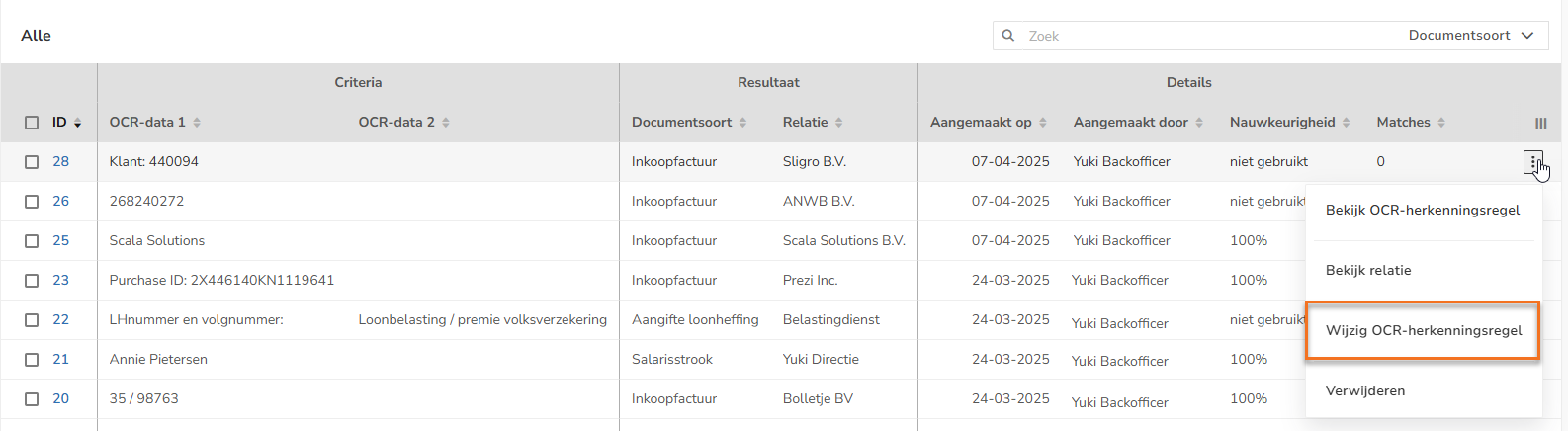
Task: Select the checkbox for row 22
Action: pyautogui.click(x=32, y=320)
